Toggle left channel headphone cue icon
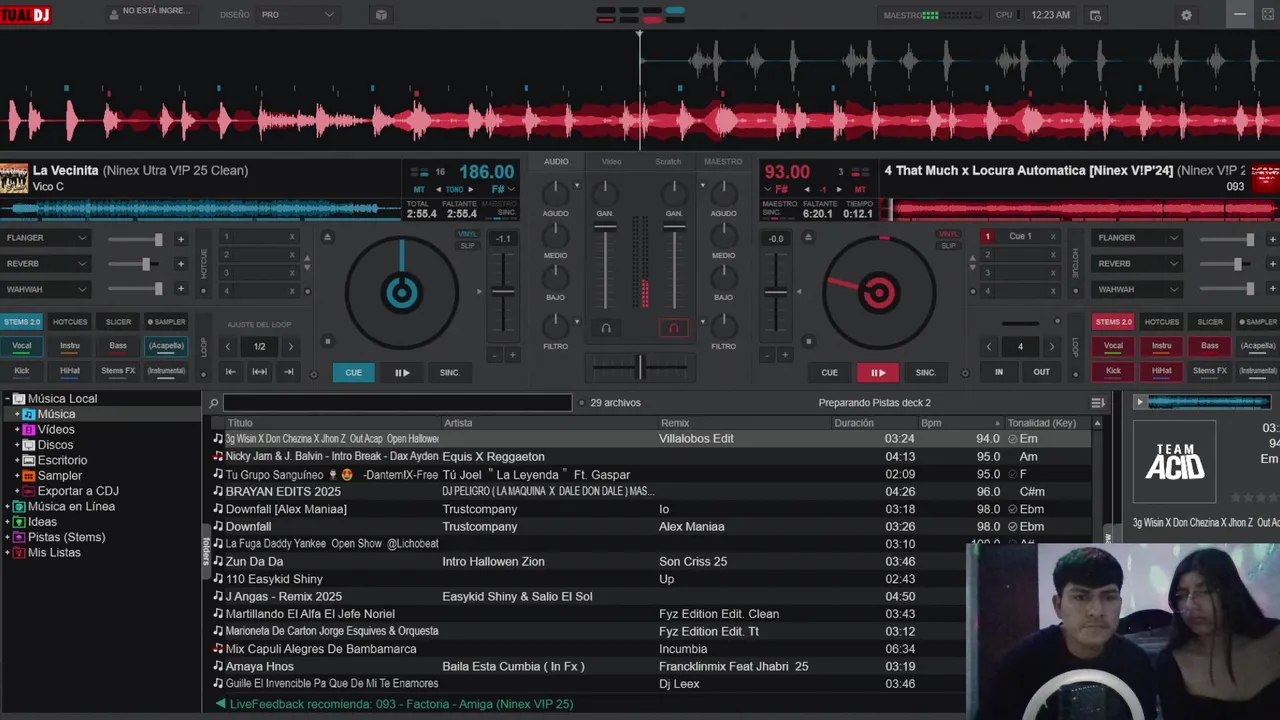Screen dimensions: 1280x720 tap(605, 328)
